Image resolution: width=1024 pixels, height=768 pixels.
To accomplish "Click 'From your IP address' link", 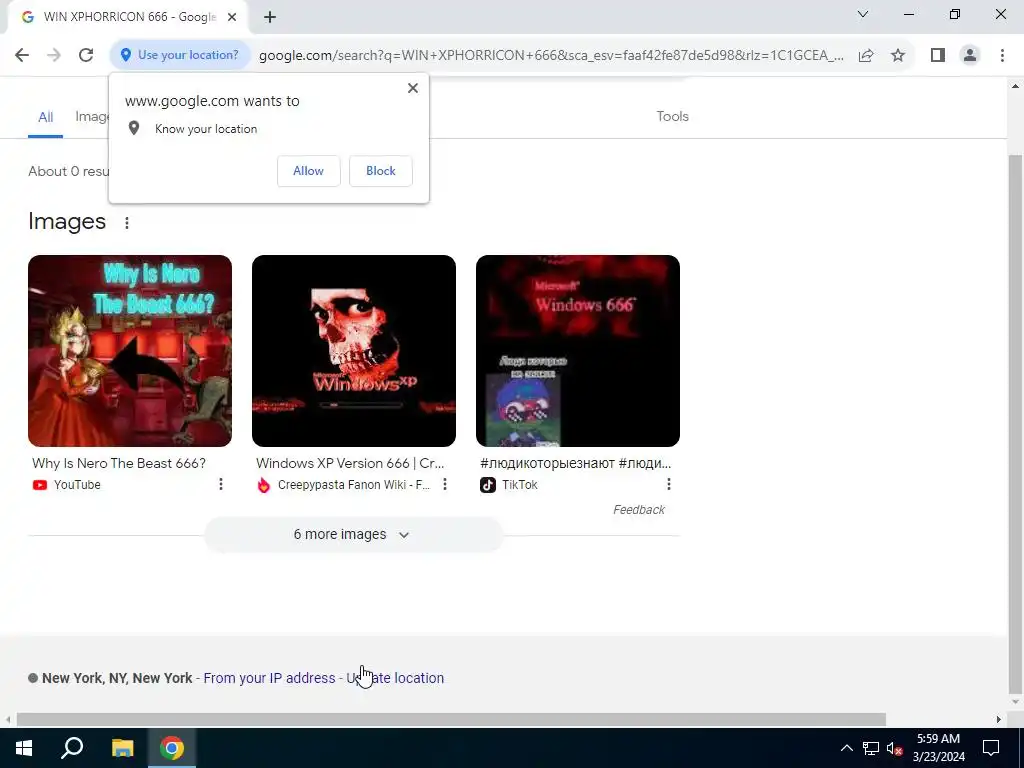I will tap(269, 678).
